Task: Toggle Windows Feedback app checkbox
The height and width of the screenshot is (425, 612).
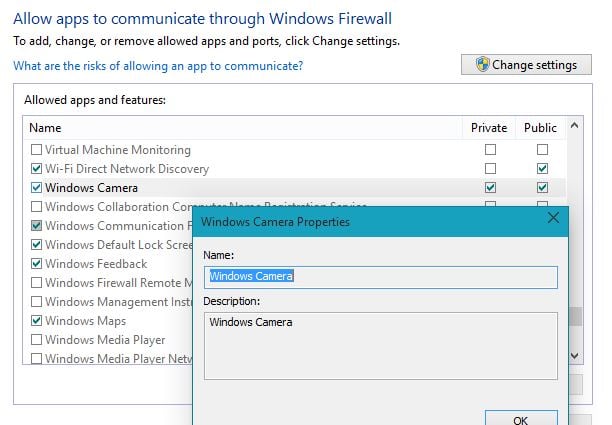Action: [x=37, y=264]
